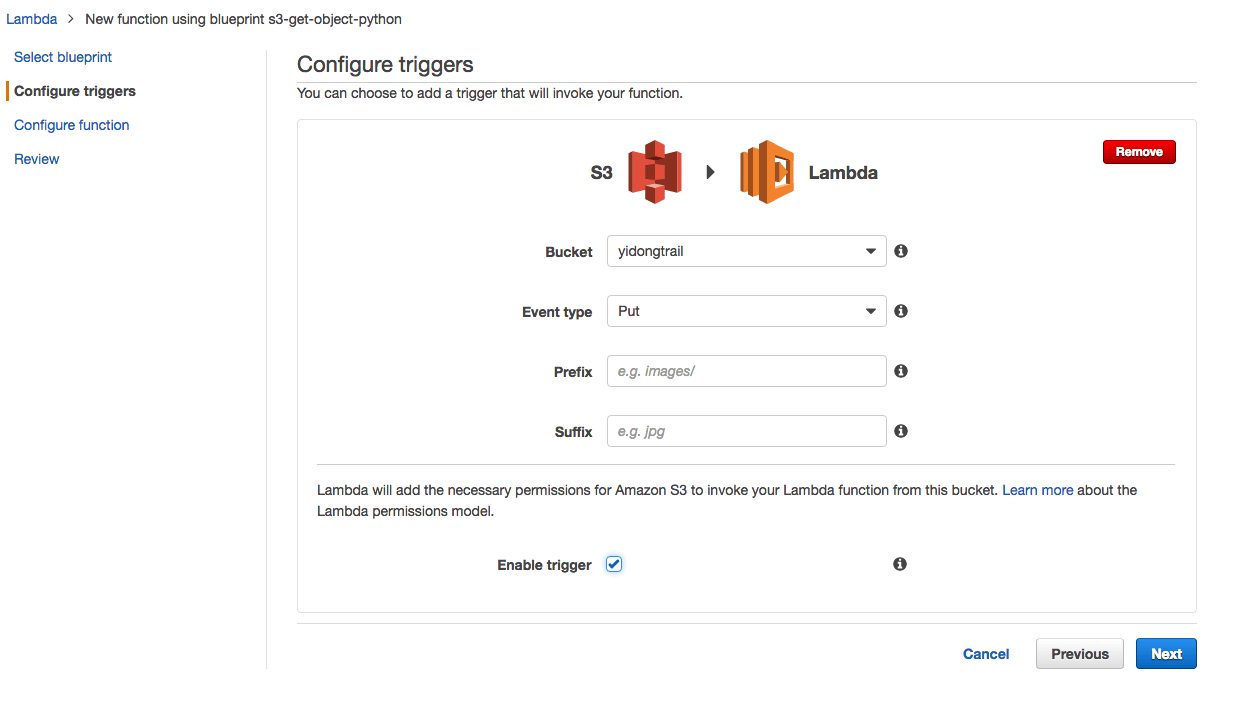The height and width of the screenshot is (718, 1249).
Task: Expand the Event type dropdown showing Put
Action: pos(747,311)
